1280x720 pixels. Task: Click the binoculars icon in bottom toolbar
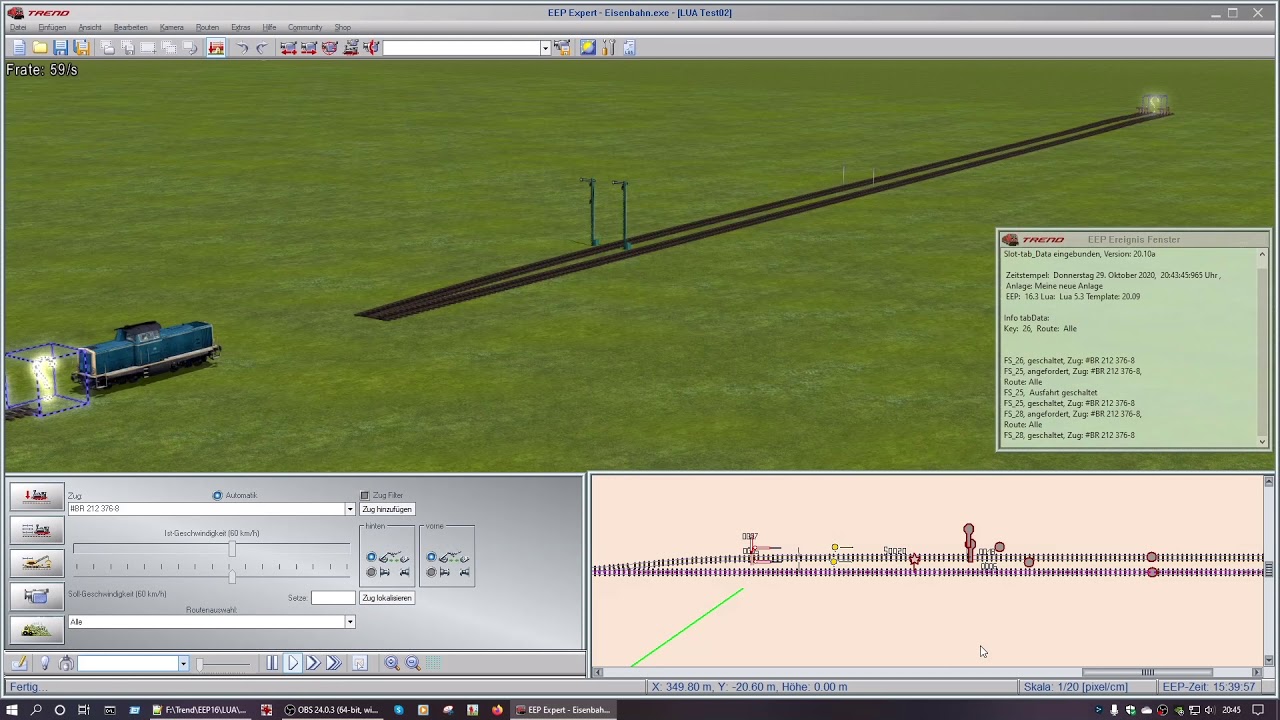pos(66,663)
